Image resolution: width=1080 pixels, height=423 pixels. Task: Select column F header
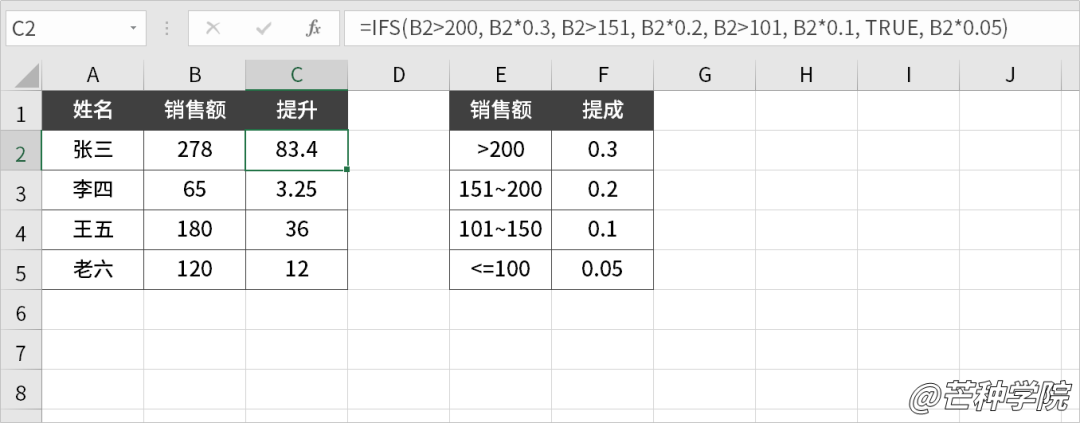click(x=602, y=74)
